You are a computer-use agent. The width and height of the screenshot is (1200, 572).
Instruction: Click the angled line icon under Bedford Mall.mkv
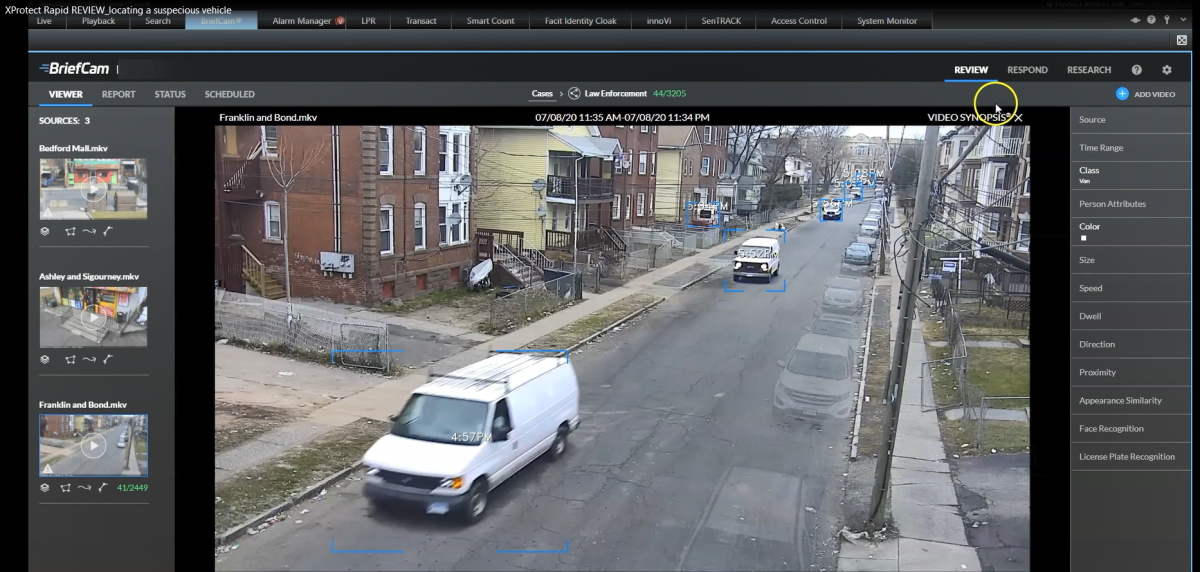[x=108, y=229]
